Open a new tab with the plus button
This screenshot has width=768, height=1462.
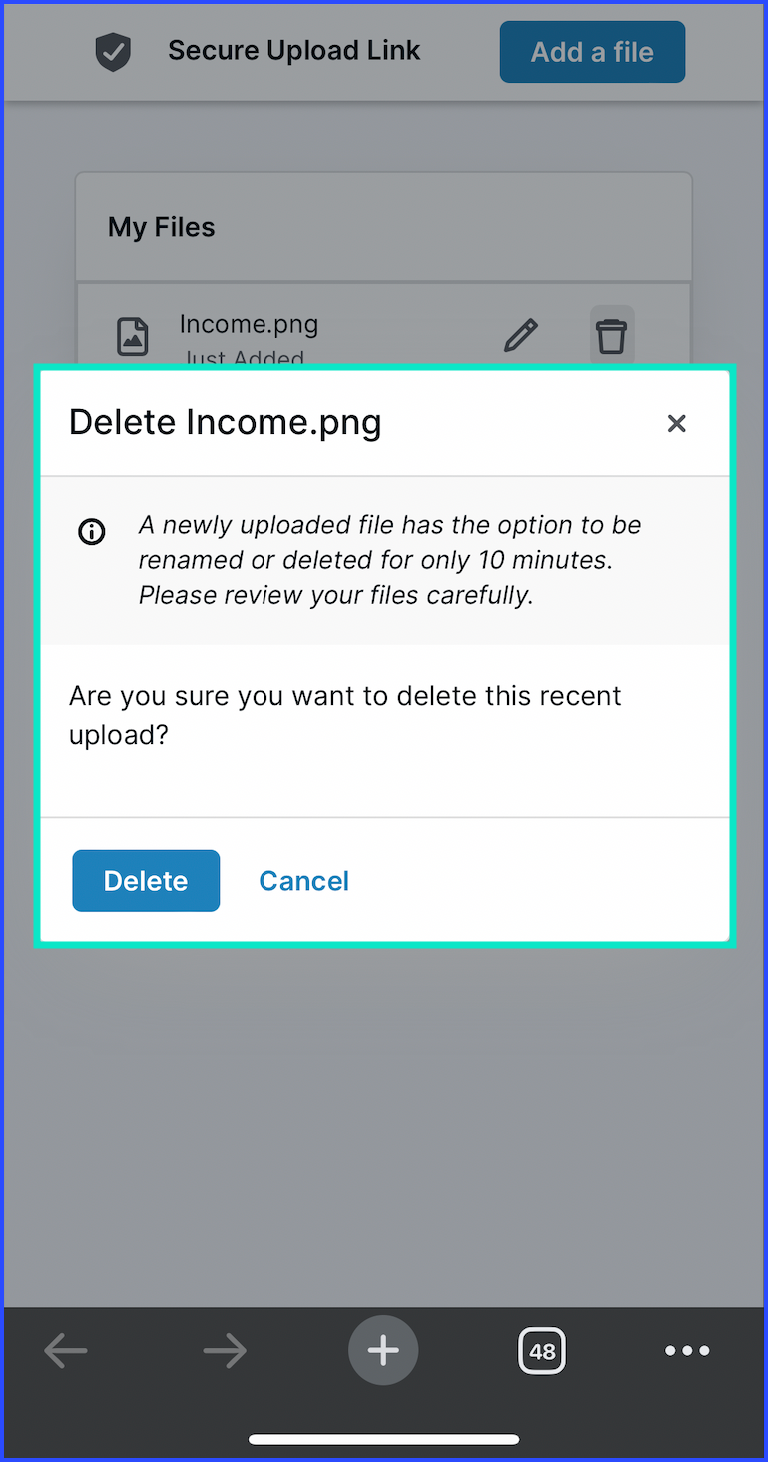click(383, 1351)
